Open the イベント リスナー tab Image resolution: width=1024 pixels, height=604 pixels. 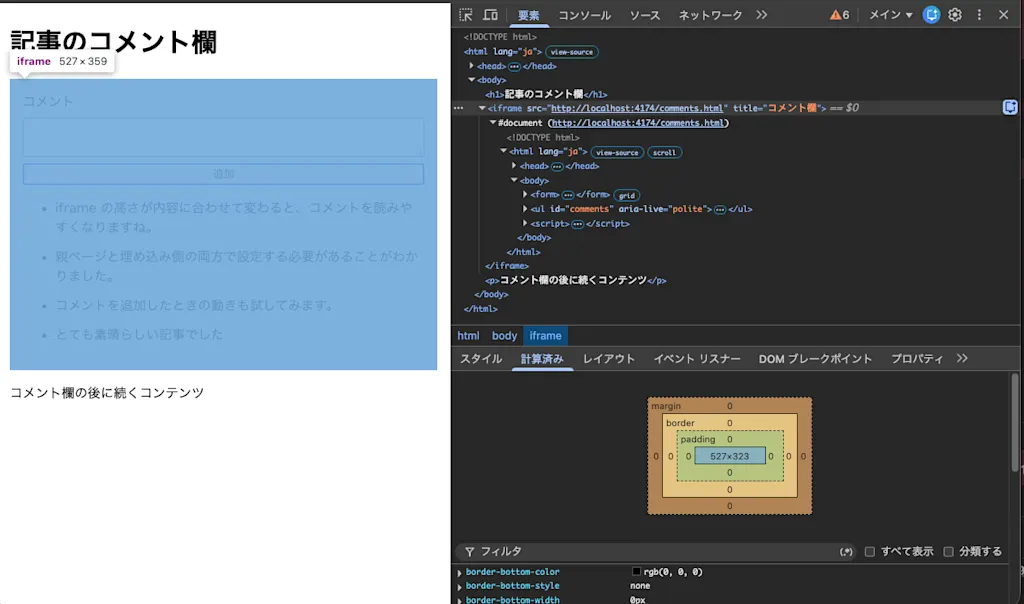point(697,358)
